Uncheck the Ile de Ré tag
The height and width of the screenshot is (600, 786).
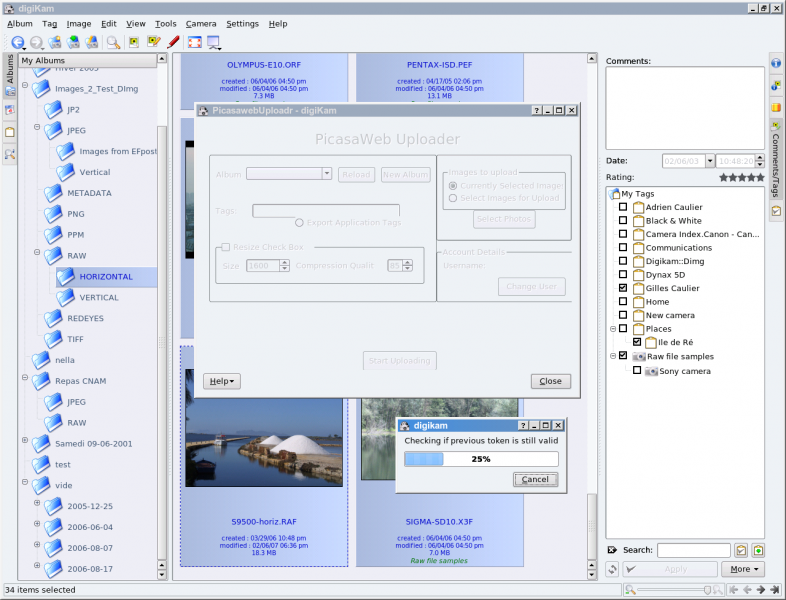pos(637,342)
